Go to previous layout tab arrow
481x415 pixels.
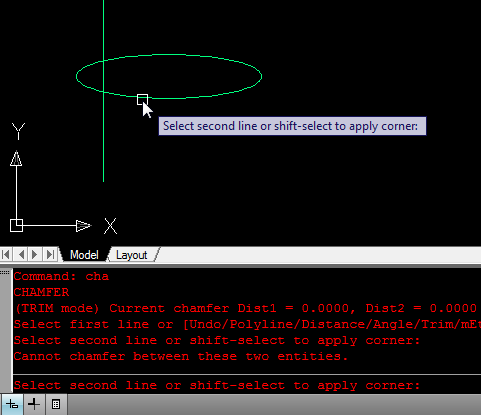[21, 255]
